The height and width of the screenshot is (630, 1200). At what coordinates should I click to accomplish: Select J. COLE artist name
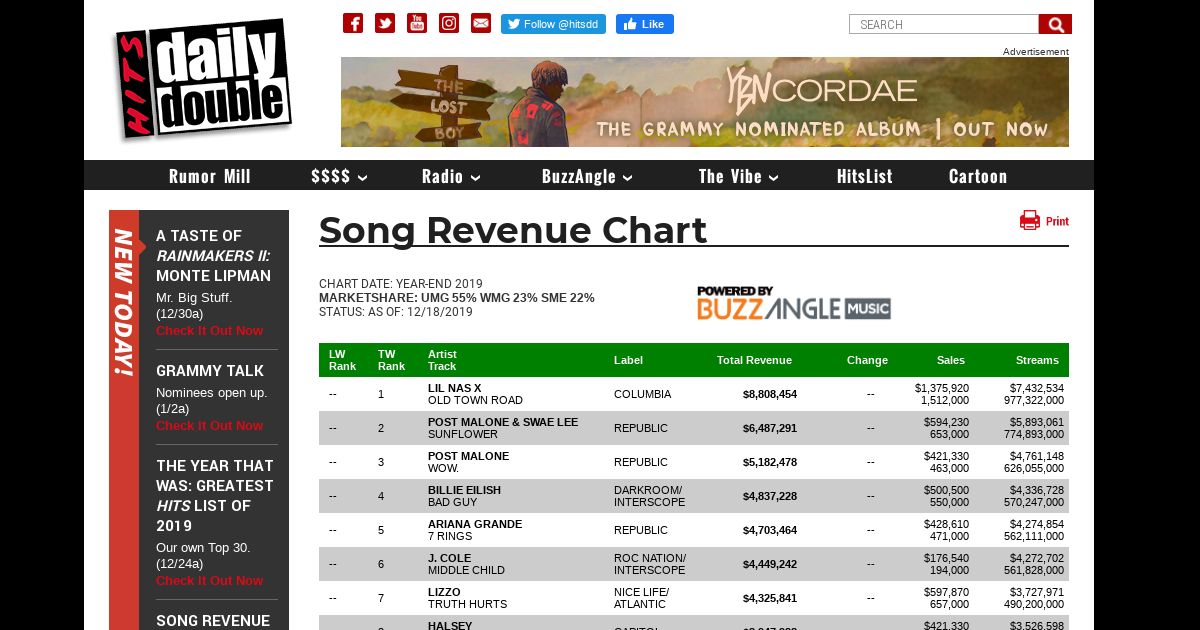tap(449, 558)
